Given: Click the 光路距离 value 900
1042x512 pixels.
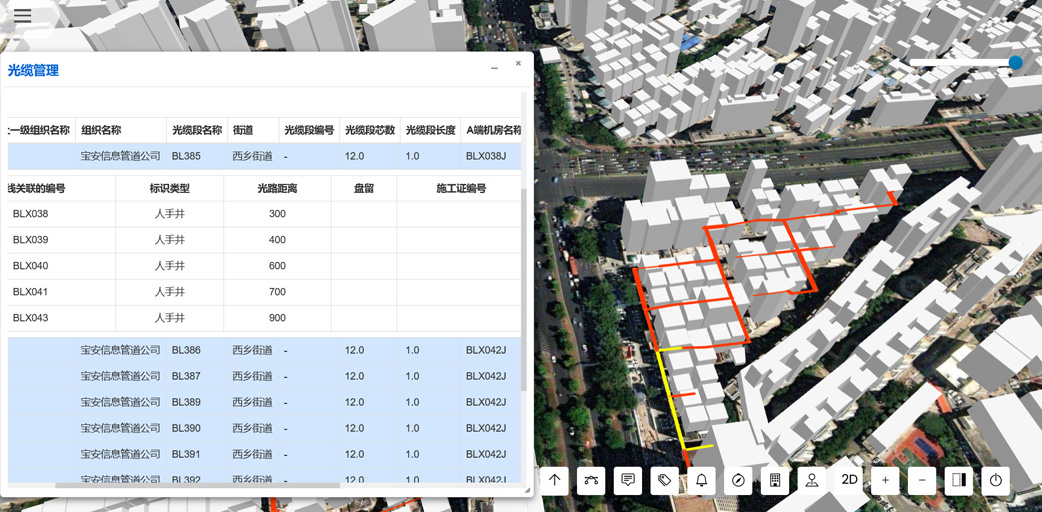Looking at the screenshot, I should (x=277, y=317).
